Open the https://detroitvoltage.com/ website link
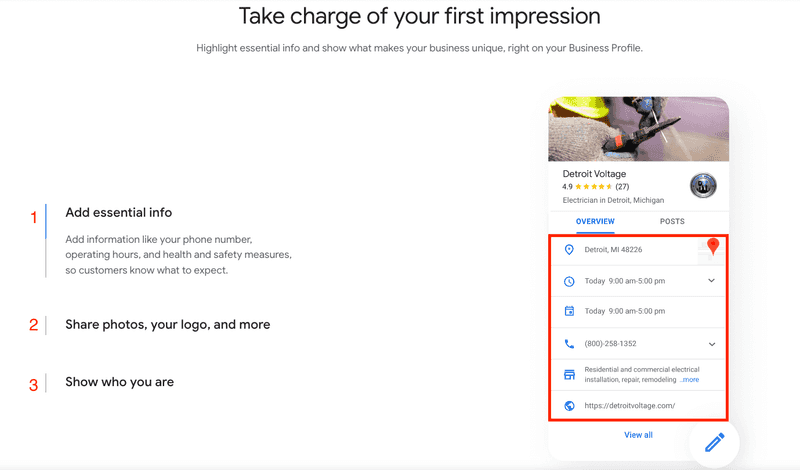Screen dimensions: 800x470 click(630, 406)
